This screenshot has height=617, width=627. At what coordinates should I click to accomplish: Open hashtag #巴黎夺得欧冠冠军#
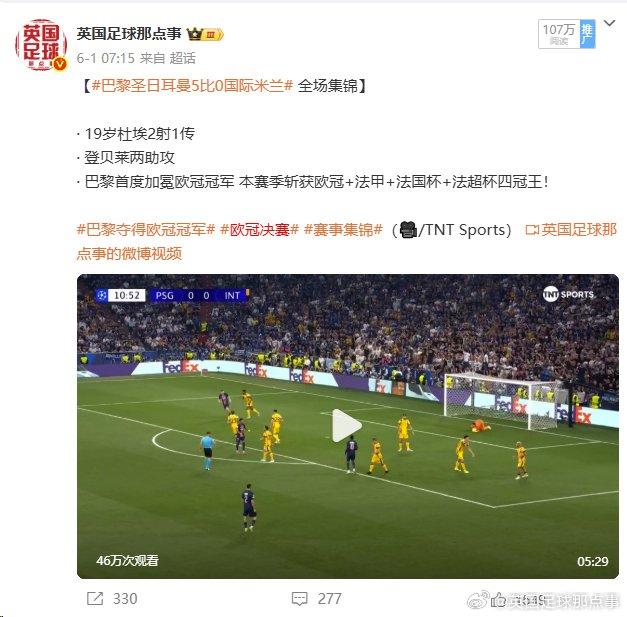pyautogui.click(x=146, y=230)
